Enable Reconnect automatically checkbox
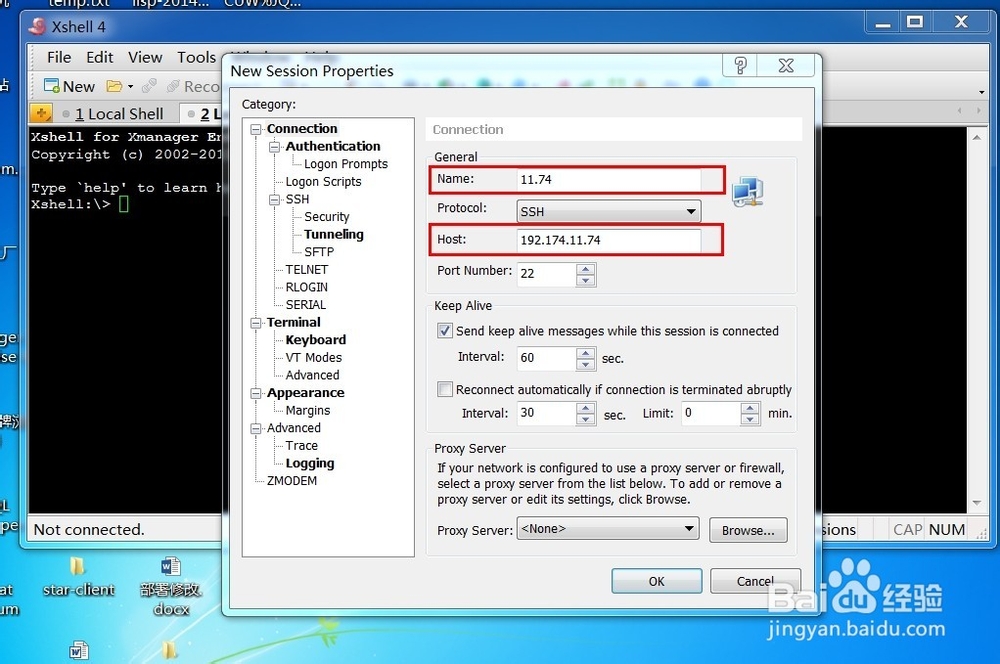The width and height of the screenshot is (1000, 664). (445, 389)
